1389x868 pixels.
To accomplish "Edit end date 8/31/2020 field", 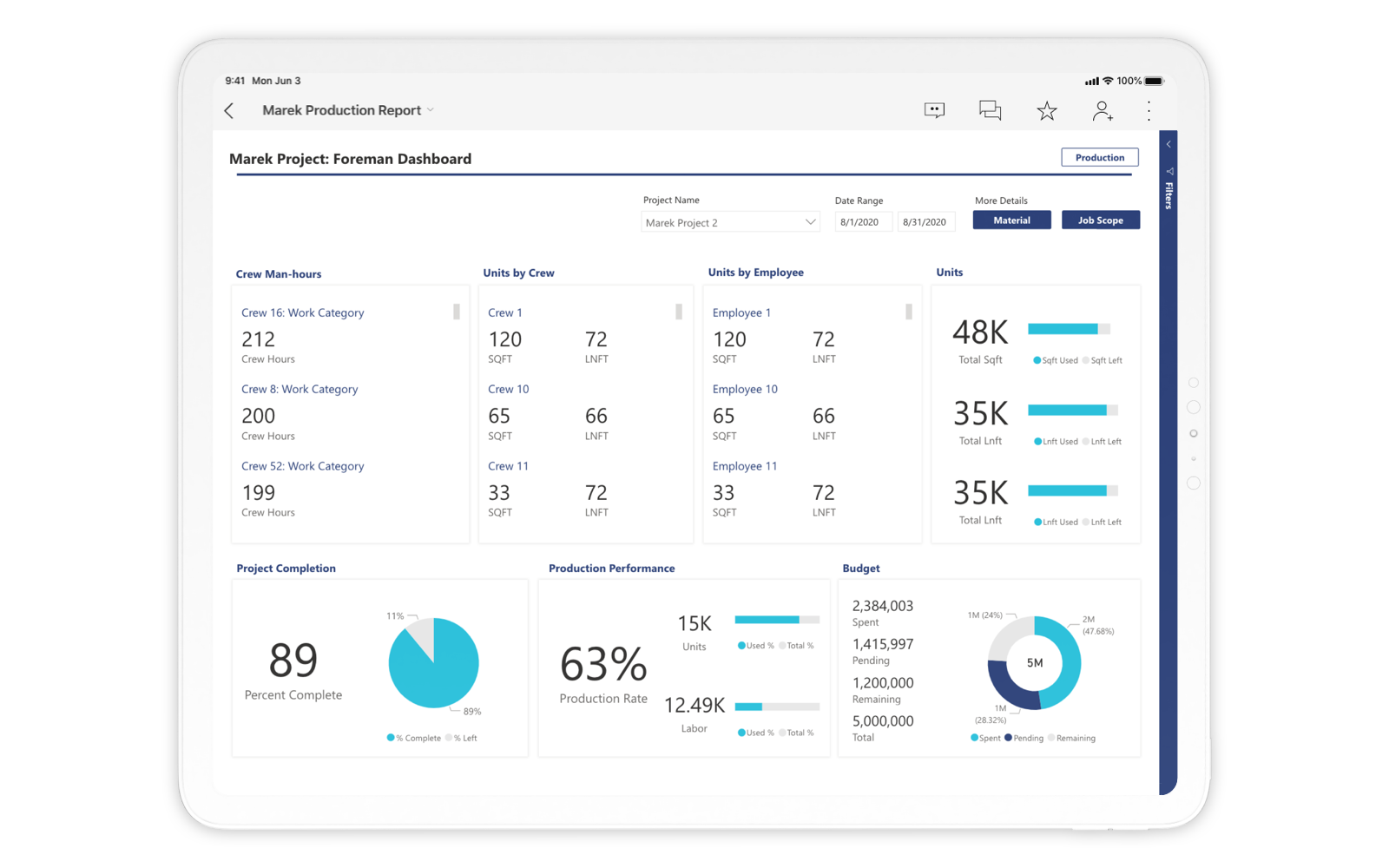I will 926,222.
